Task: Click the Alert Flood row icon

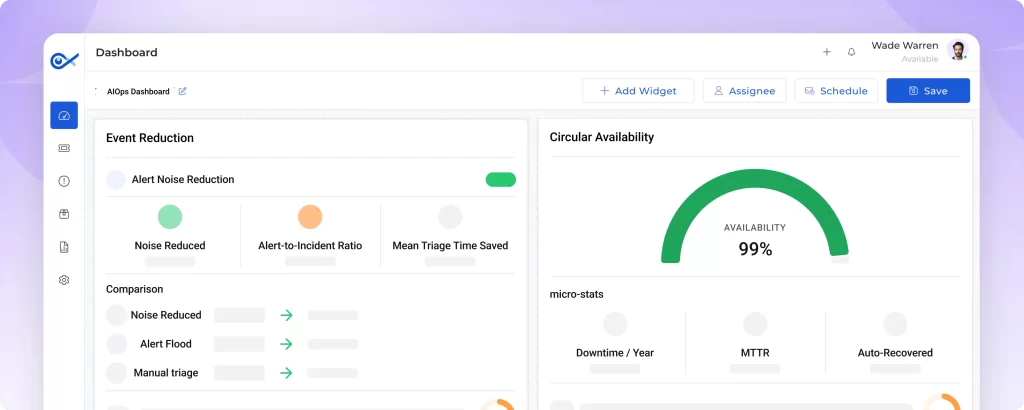Action: pos(116,344)
